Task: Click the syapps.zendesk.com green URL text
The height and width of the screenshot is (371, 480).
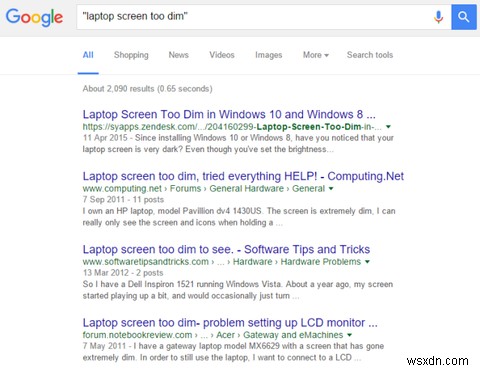Action: 232,127
